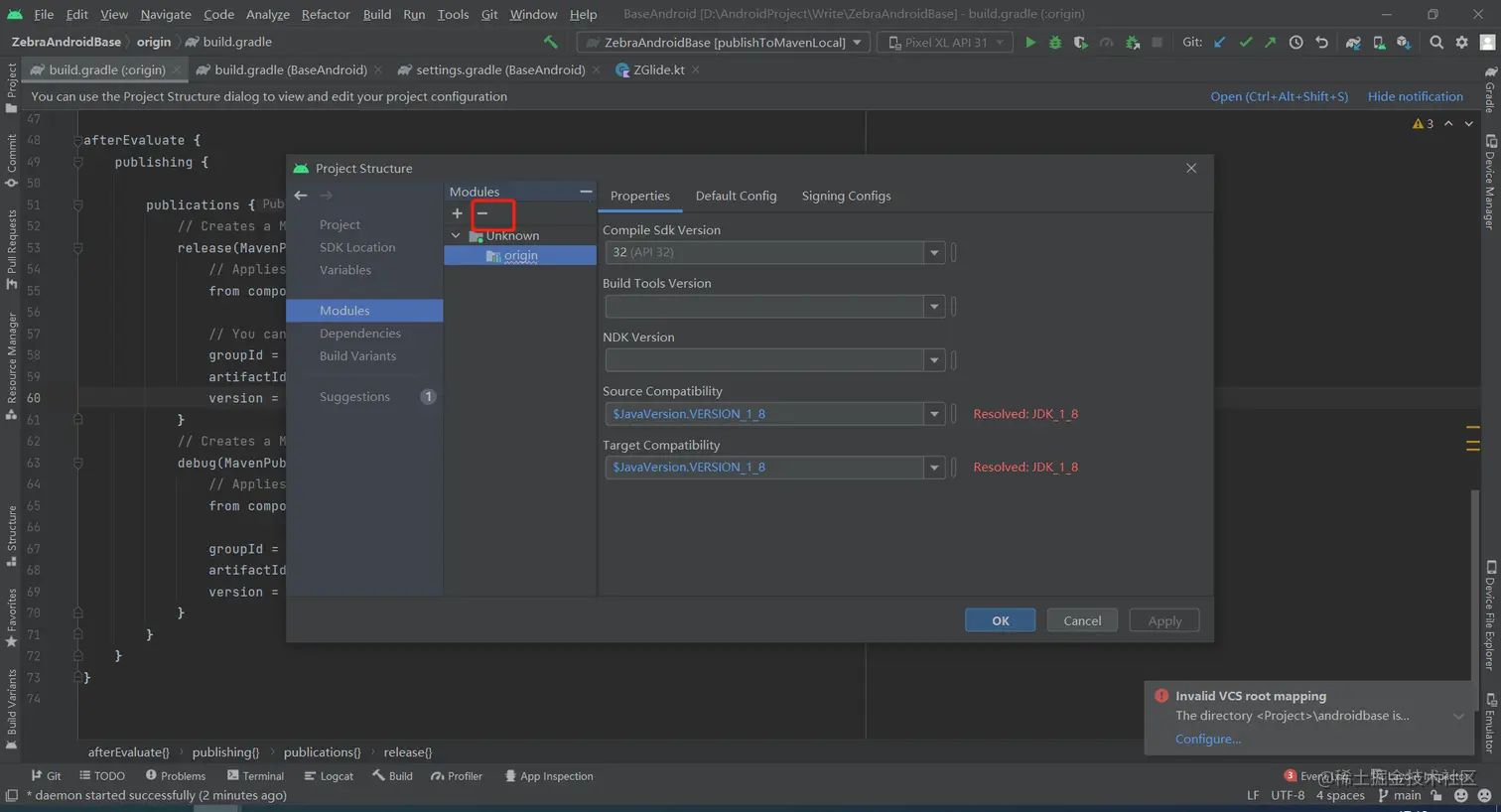This screenshot has width=1501, height=812.
Task: Click Configure... link in VCS notification
Action: point(1207,739)
